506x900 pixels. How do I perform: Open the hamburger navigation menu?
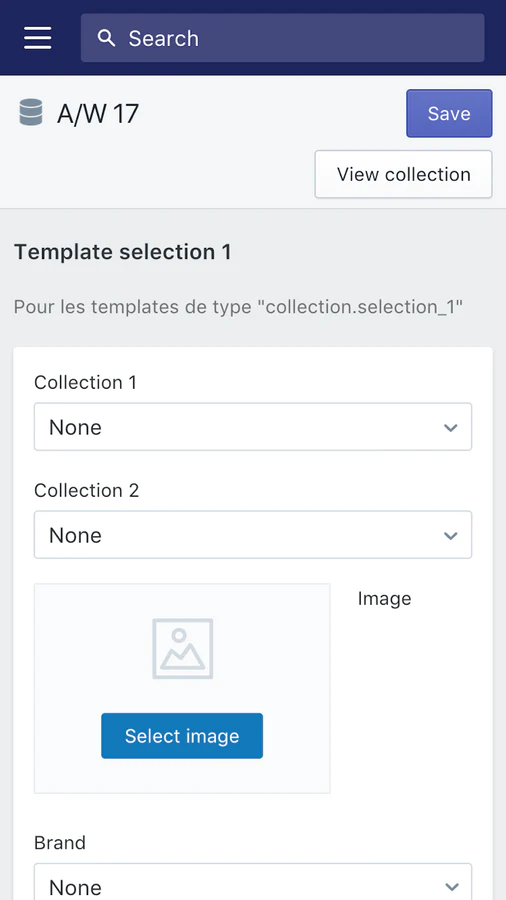click(38, 38)
